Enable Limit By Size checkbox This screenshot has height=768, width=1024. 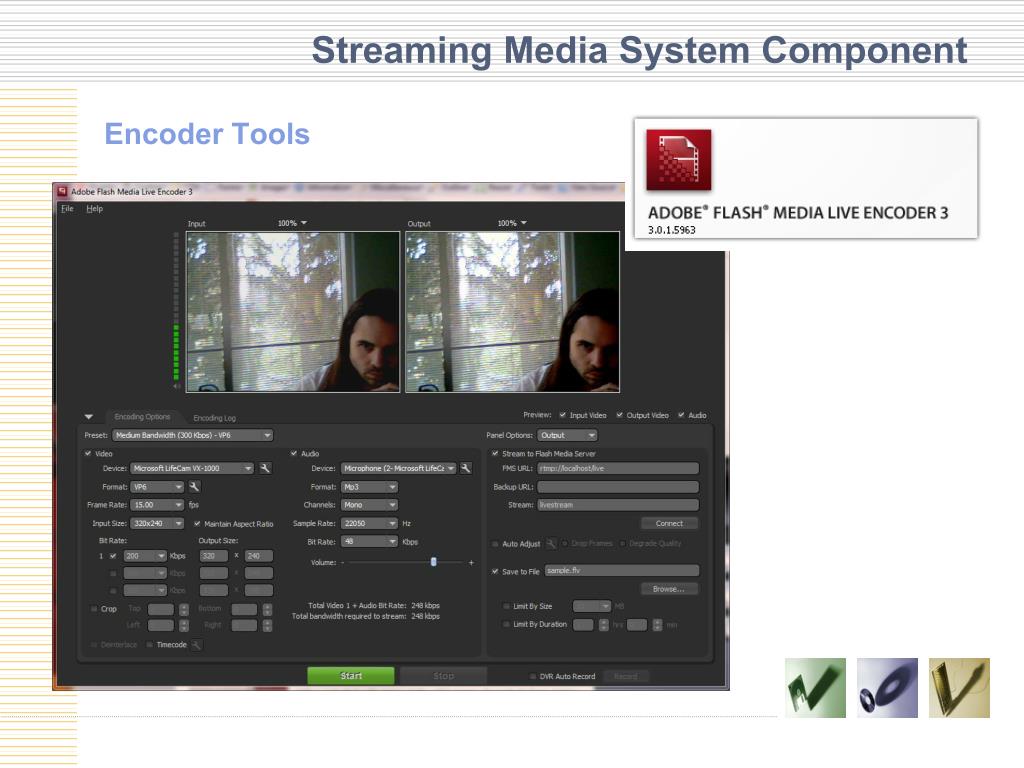[x=506, y=606]
